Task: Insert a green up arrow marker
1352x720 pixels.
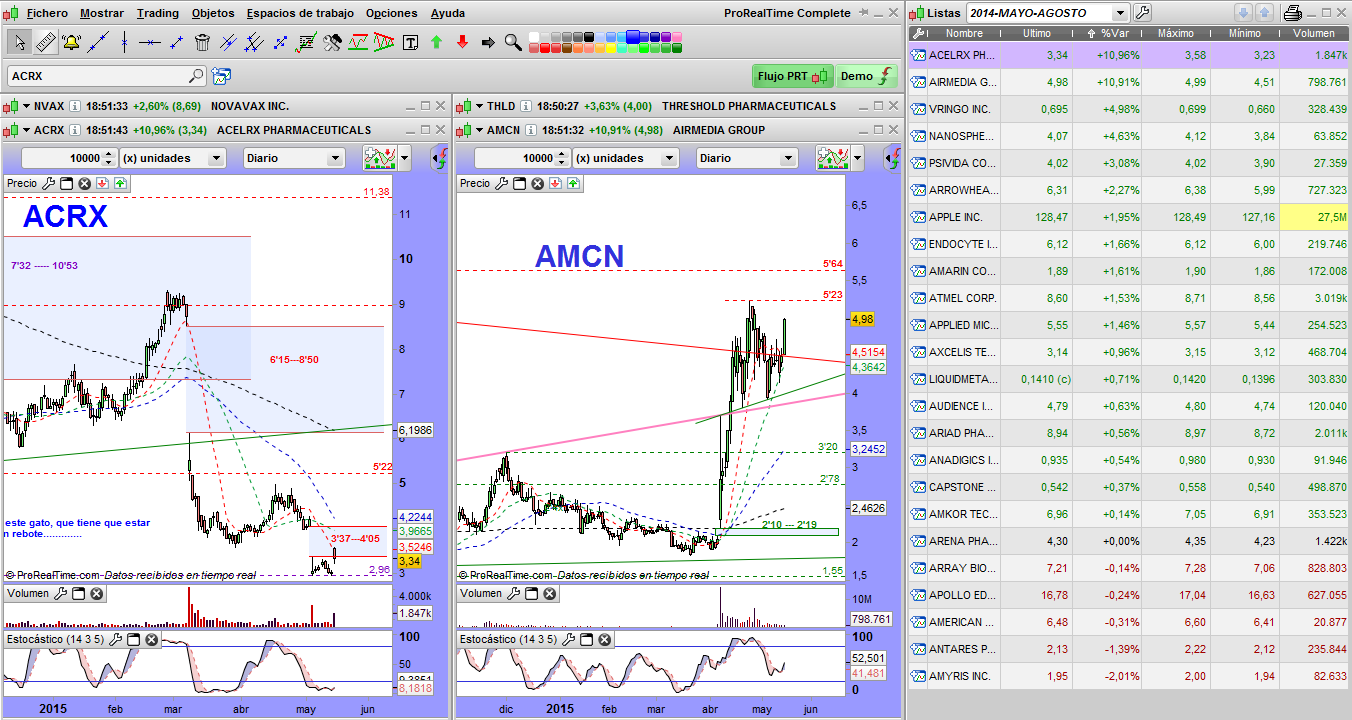Action: [436, 43]
